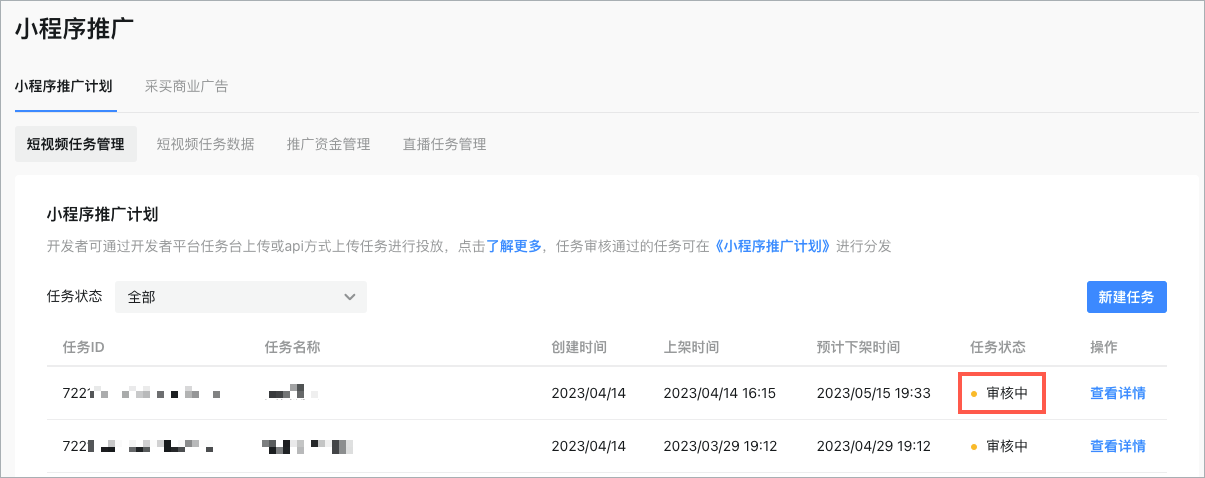
Task: Click the yellow status dot in the first row
Action: (974, 394)
